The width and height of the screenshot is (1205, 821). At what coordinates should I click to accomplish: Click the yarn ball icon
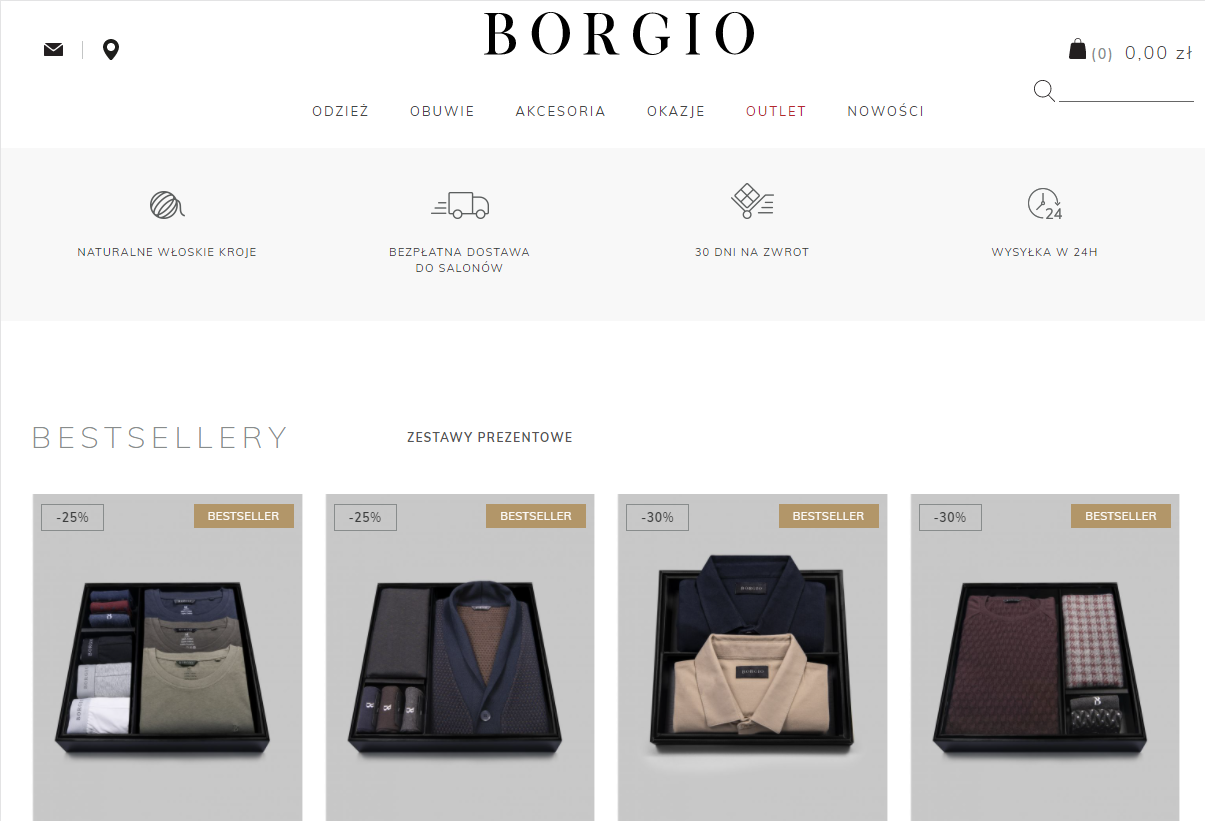(x=167, y=205)
